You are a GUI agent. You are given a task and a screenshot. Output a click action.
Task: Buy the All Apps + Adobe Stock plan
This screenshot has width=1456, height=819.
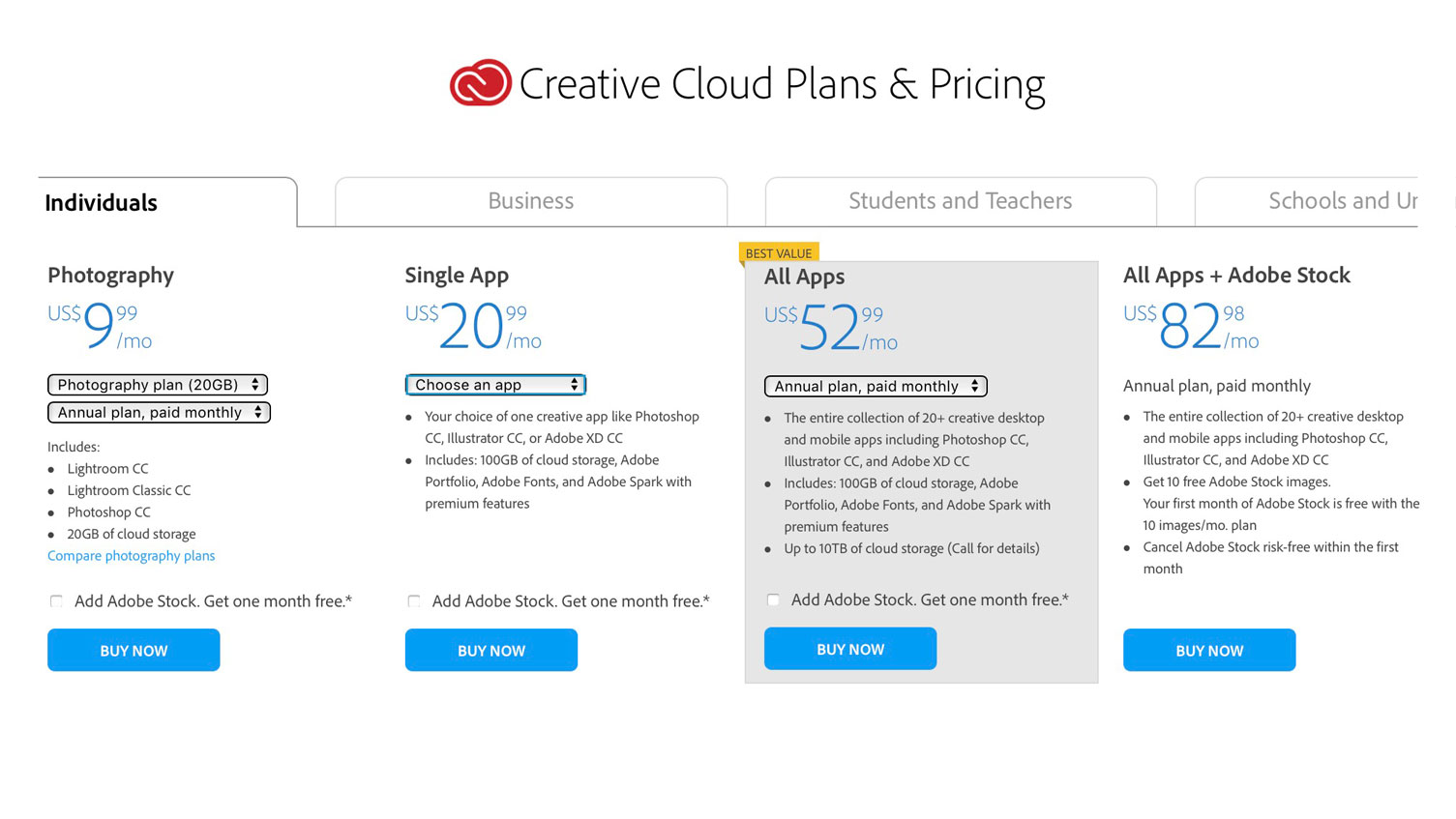[x=1208, y=650]
